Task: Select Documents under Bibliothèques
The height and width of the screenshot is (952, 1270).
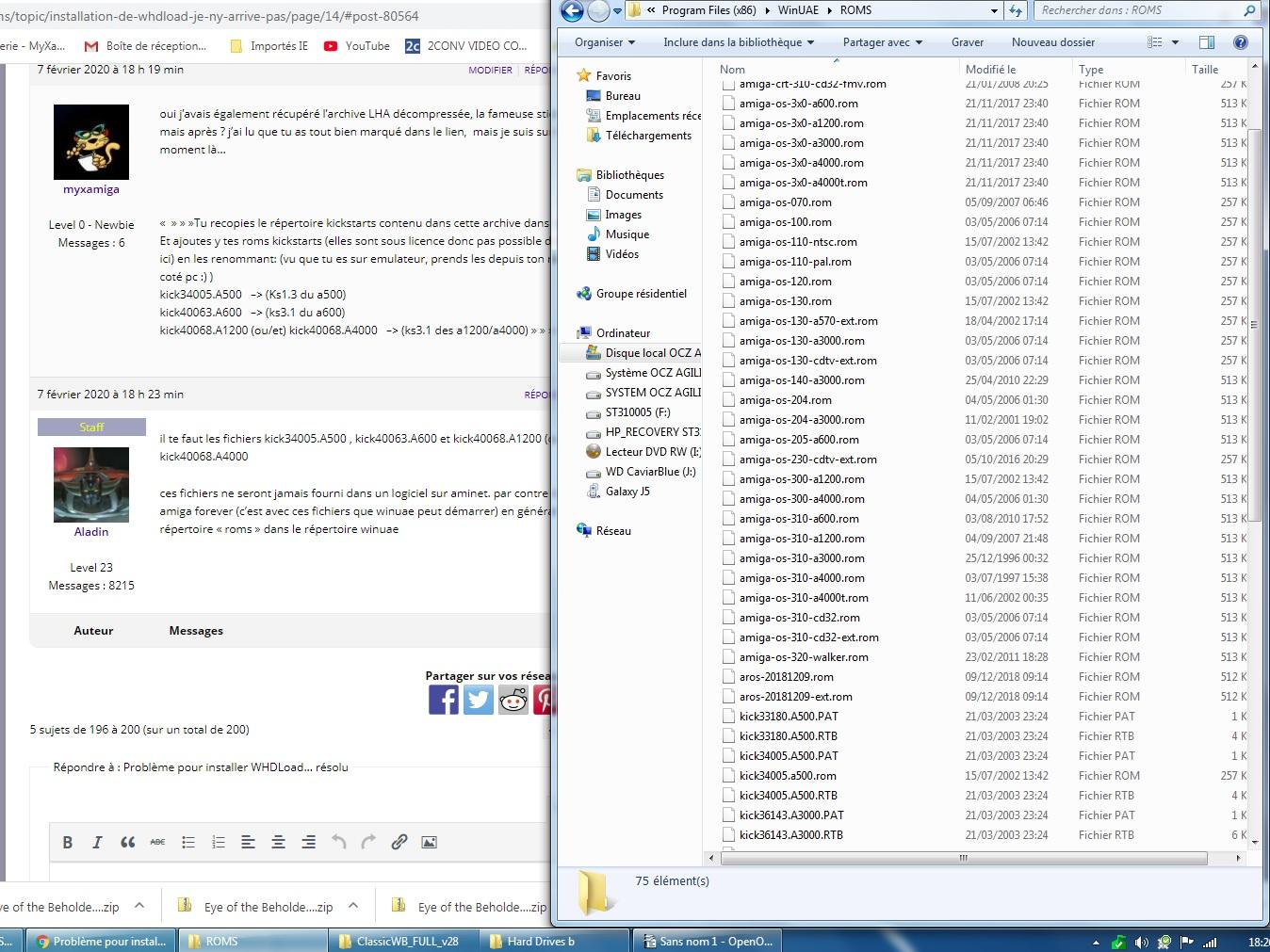Action: 634,195
